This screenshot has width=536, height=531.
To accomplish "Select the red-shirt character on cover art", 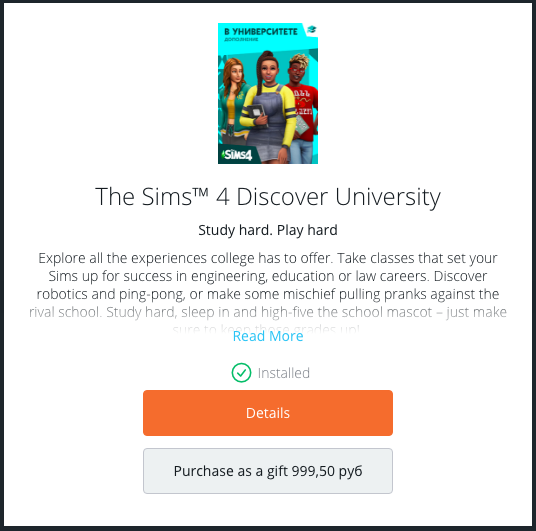I will pos(304,106).
